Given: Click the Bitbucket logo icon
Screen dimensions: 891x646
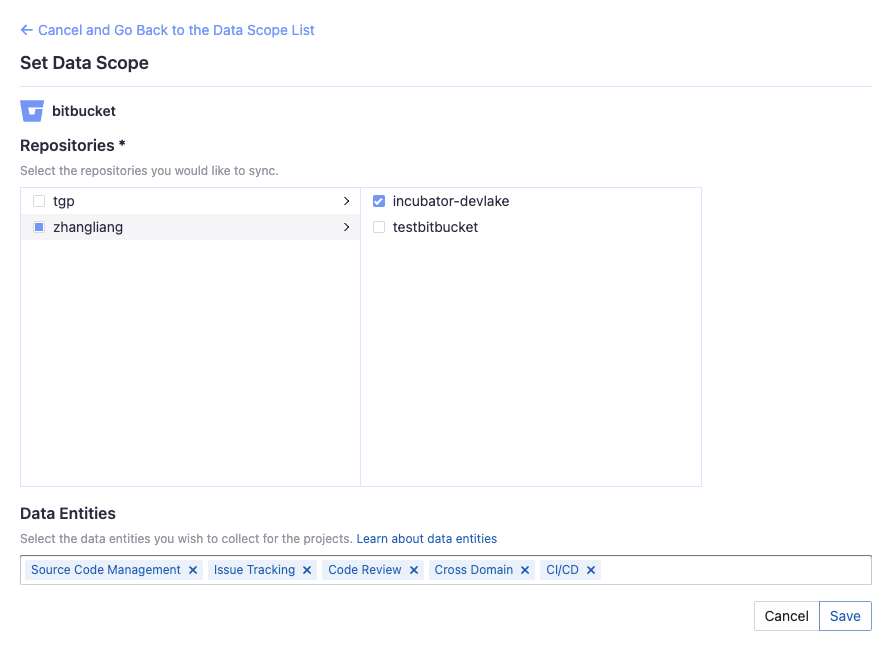Looking at the screenshot, I should [x=32, y=111].
